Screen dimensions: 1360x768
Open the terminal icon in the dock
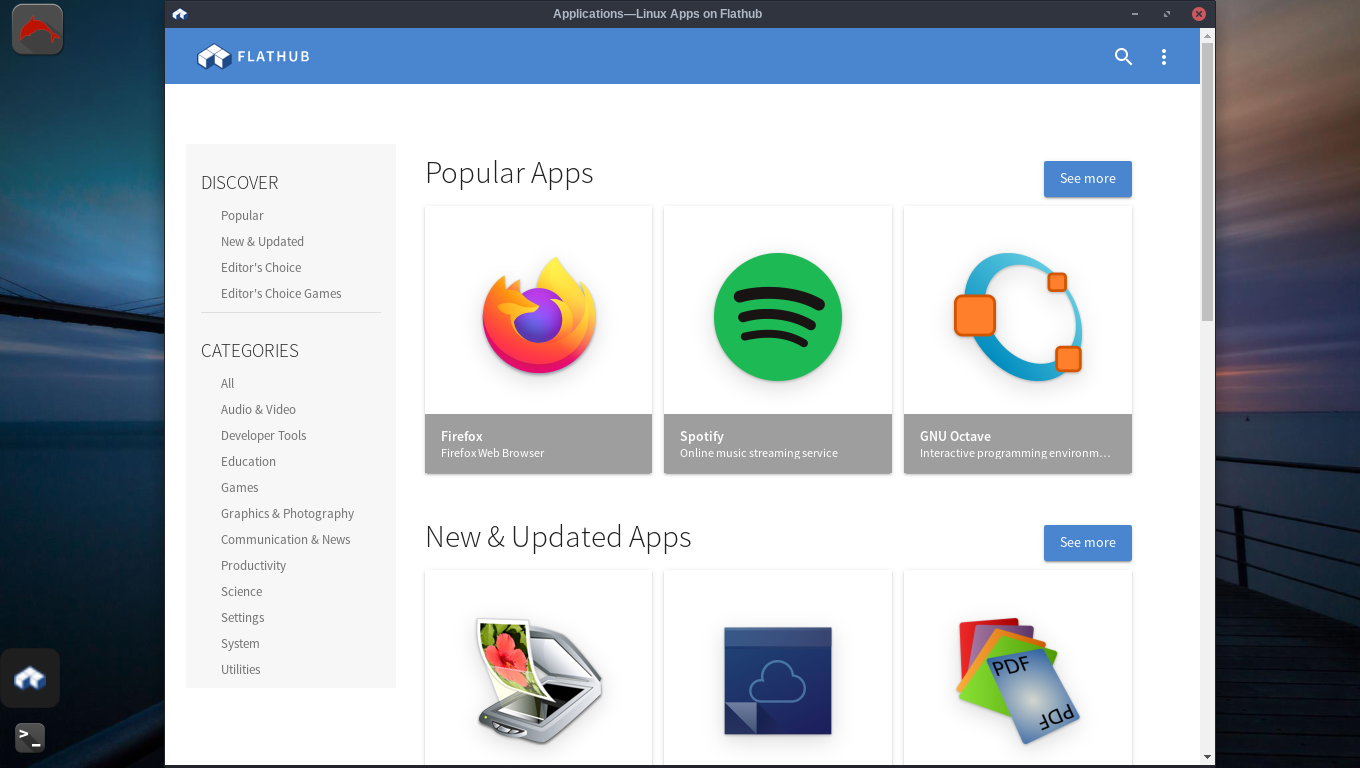(30, 738)
